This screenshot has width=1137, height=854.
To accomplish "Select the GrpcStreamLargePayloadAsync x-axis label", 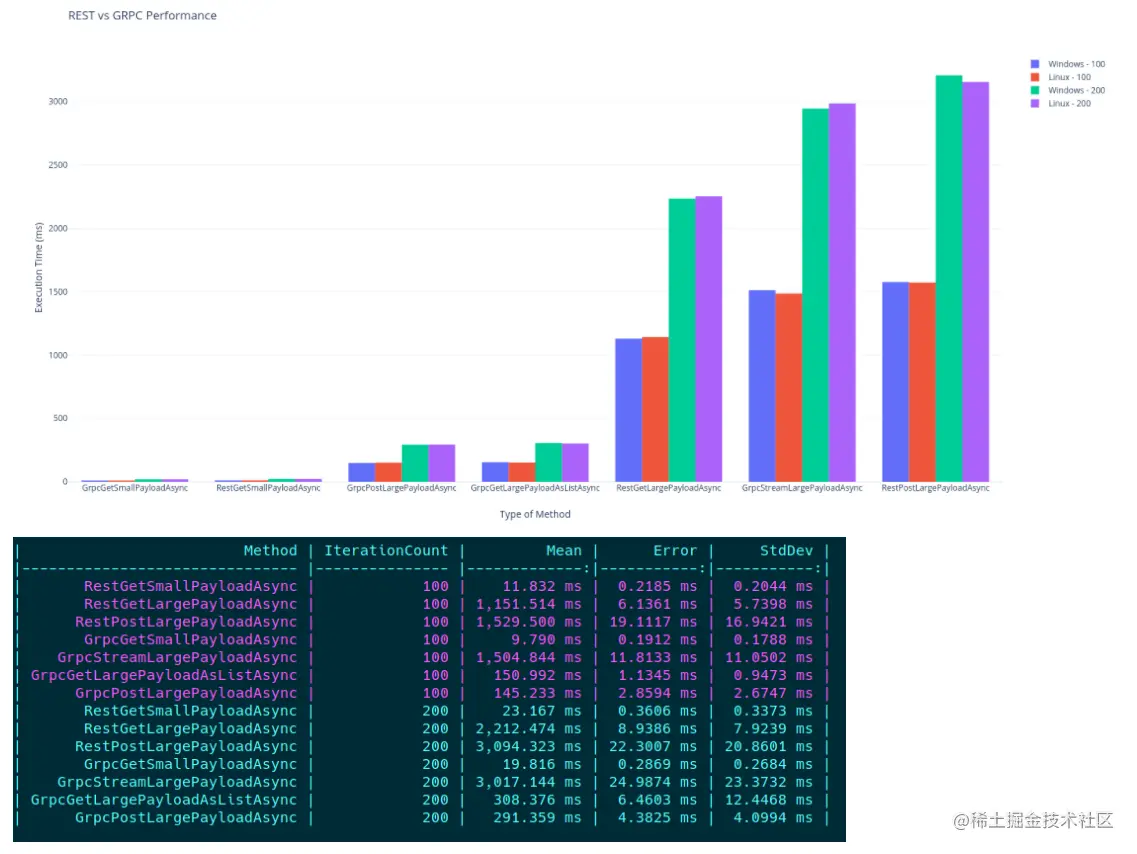I will 802,488.
